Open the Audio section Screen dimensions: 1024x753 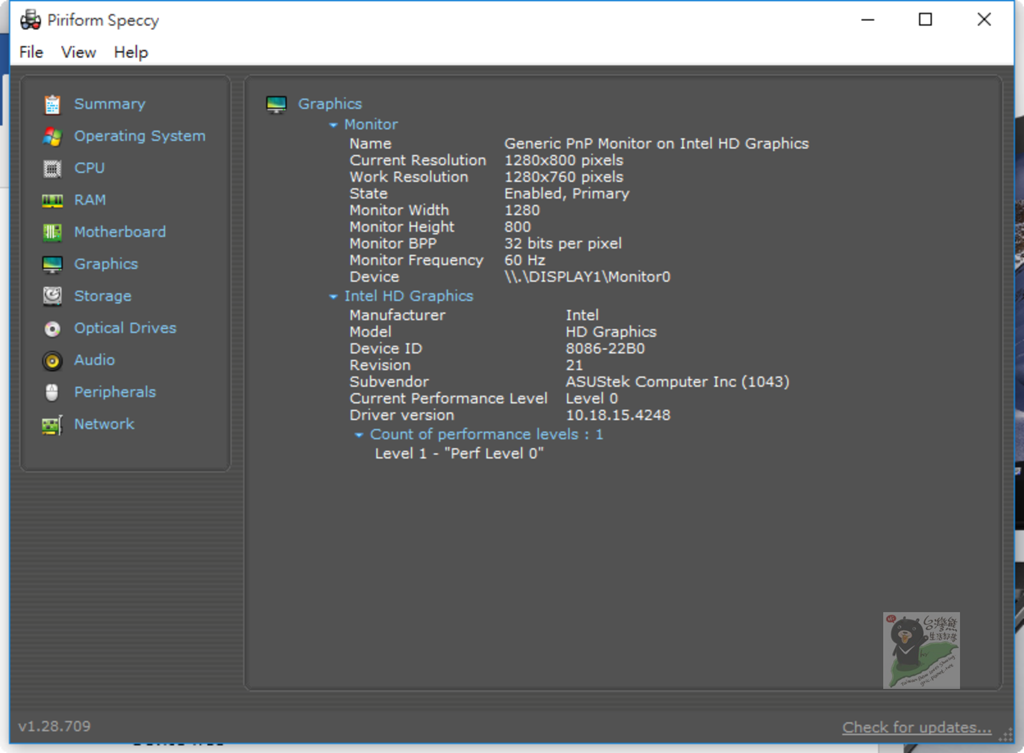click(95, 360)
